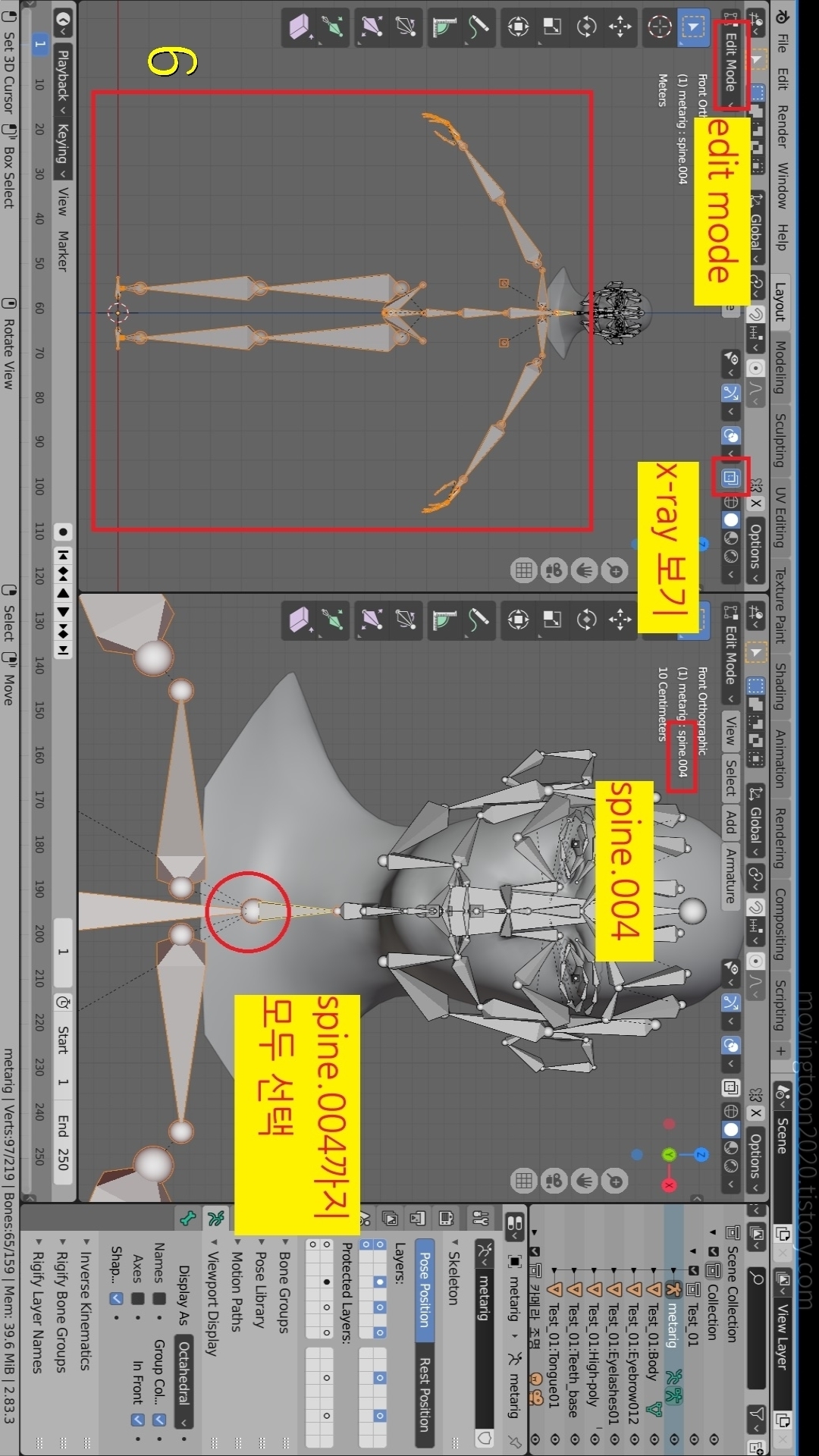Jump to the timeline end frame

pyautogui.click(x=64, y=649)
